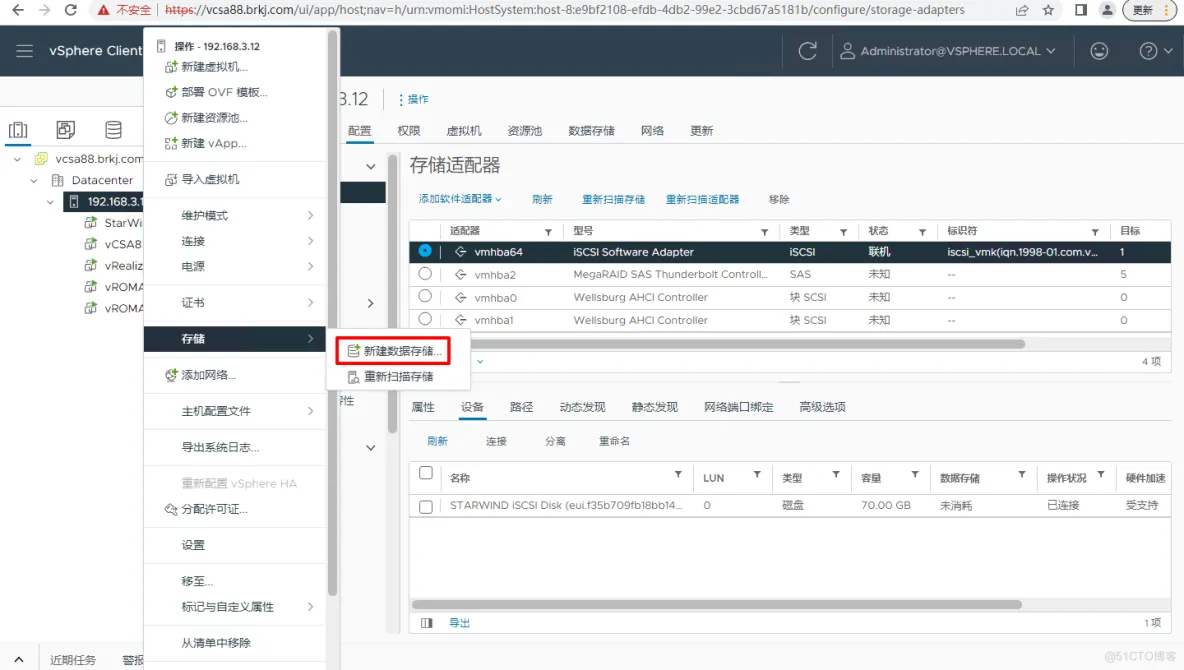
Task: Switch to the 网络端口绑定 tab
Action: 738,407
